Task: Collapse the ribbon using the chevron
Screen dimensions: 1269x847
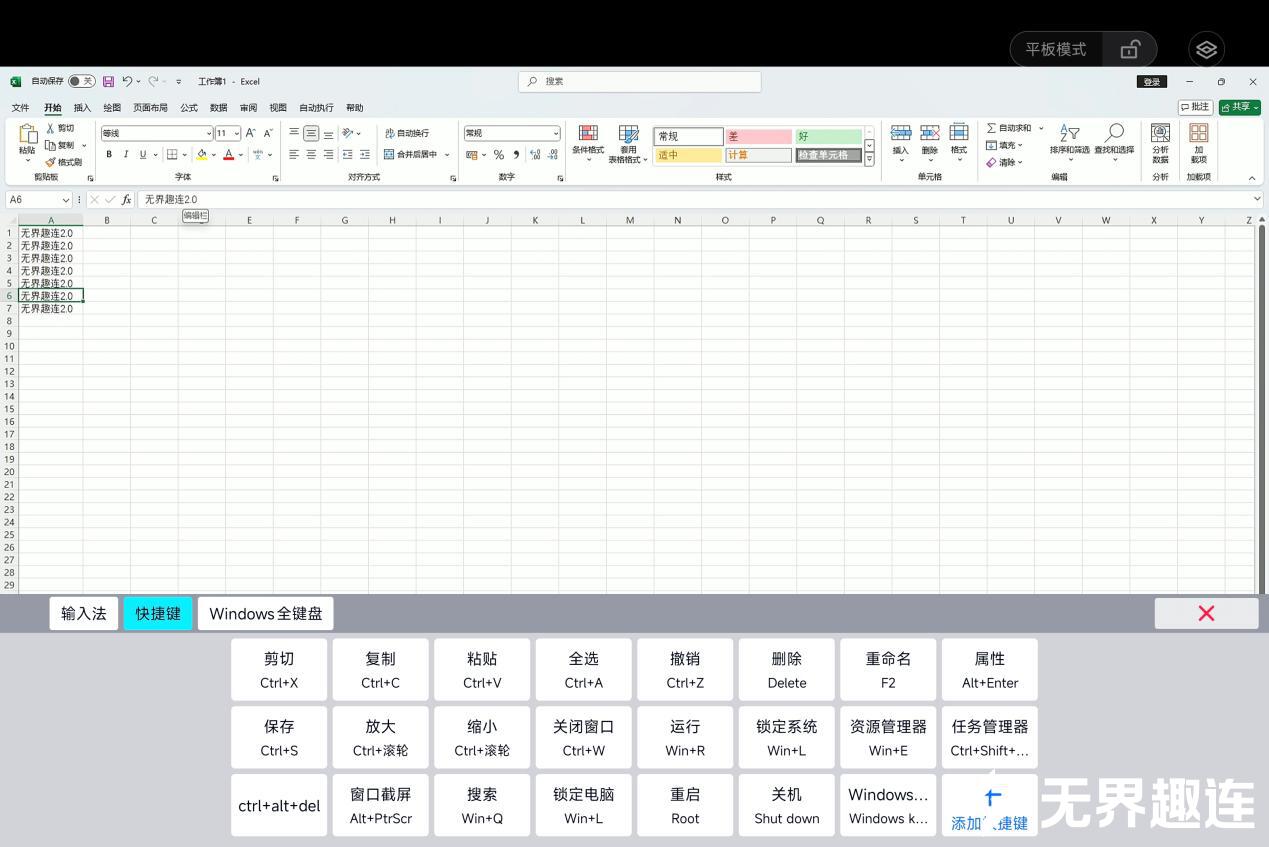Action: pos(1252,178)
